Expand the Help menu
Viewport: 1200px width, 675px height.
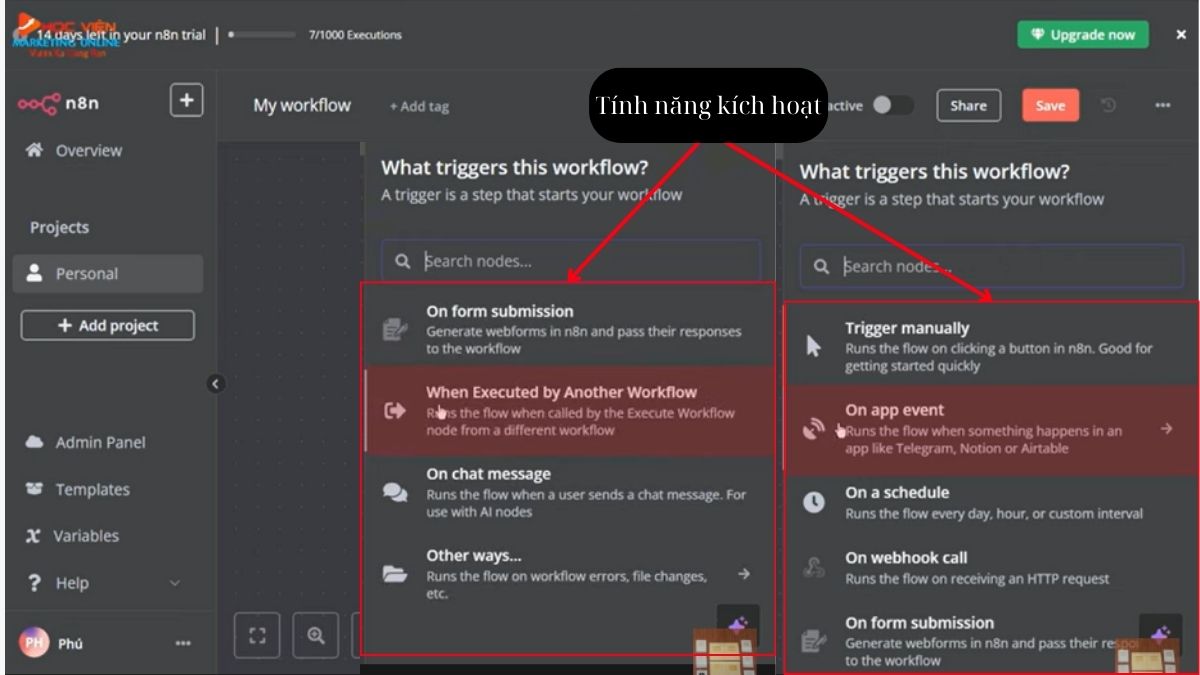pyautogui.click(x=102, y=583)
